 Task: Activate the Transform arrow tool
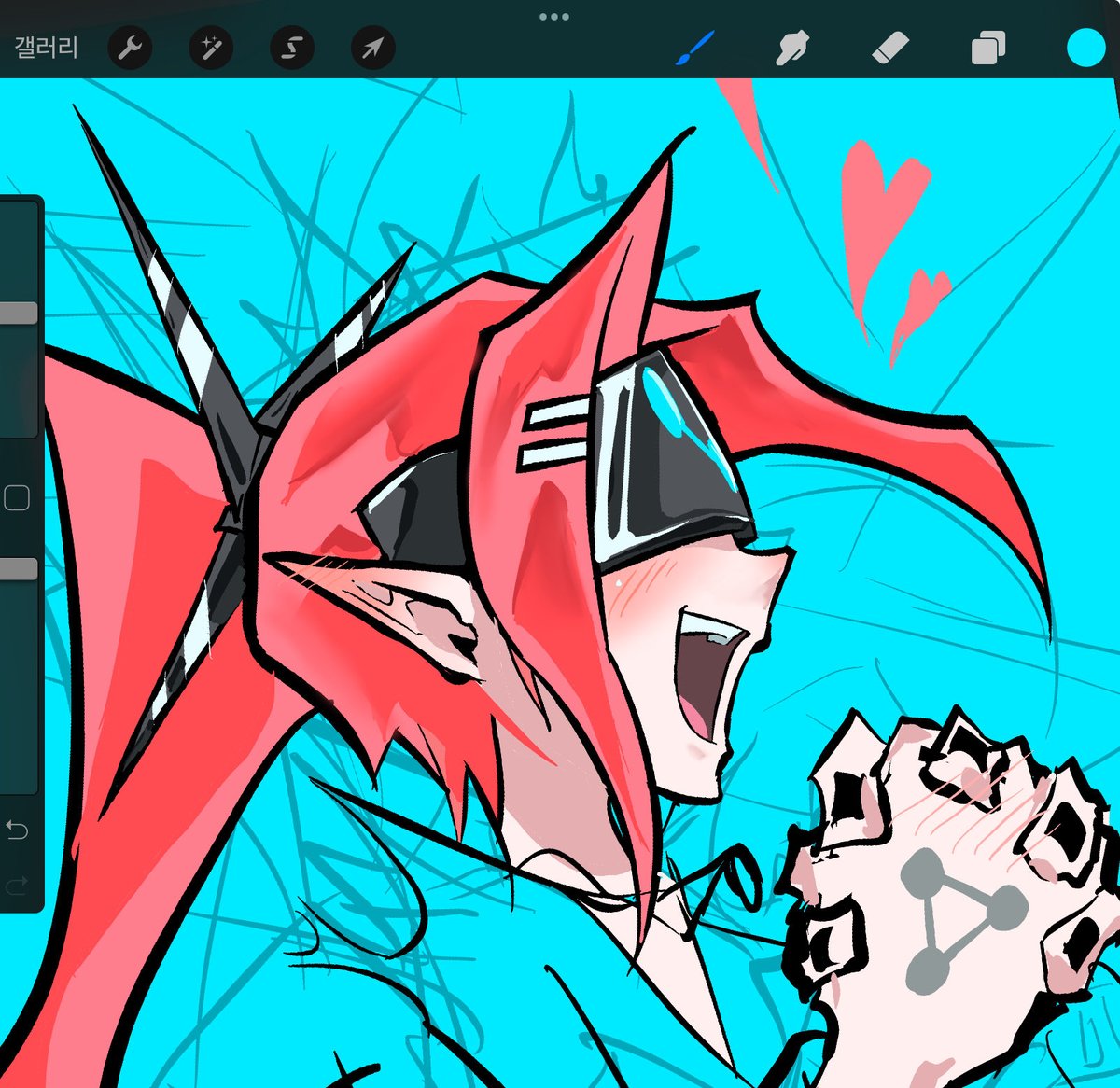click(373, 49)
